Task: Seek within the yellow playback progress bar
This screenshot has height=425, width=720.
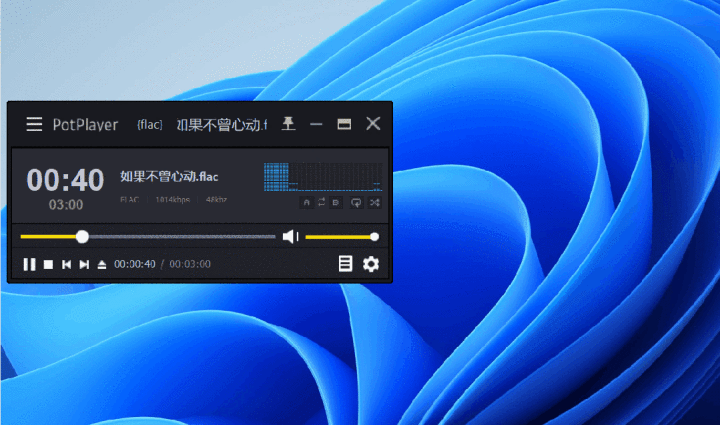Action: pos(148,237)
